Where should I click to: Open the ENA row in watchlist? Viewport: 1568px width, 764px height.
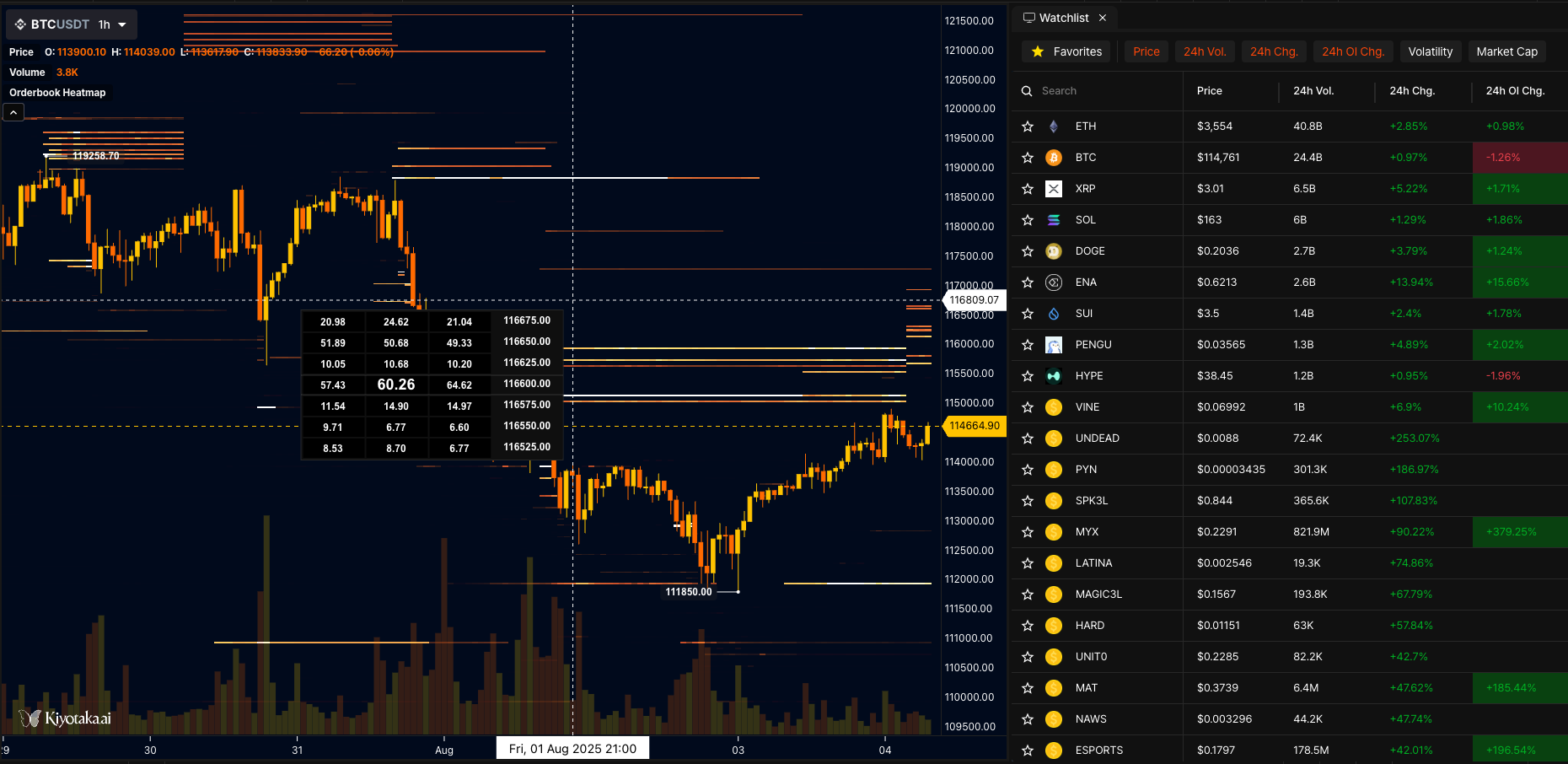(x=1086, y=282)
